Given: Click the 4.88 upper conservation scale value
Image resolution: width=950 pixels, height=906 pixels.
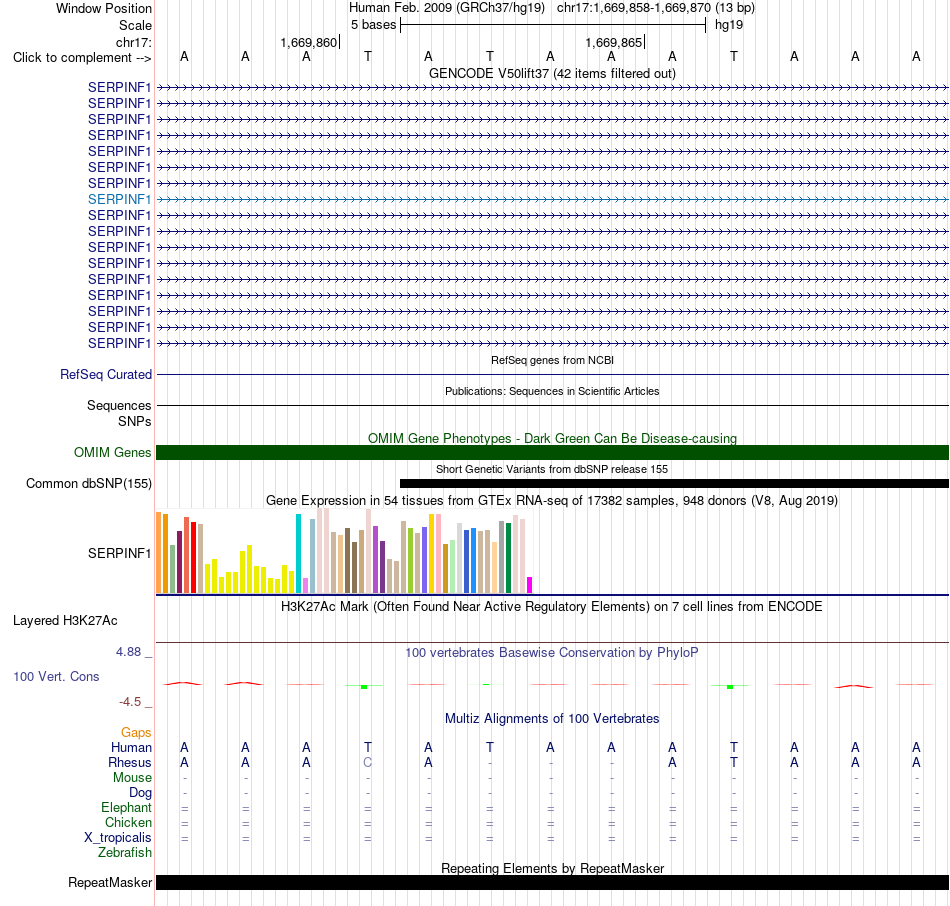Looking at the screenshot, I should click(x=128, y=652).
